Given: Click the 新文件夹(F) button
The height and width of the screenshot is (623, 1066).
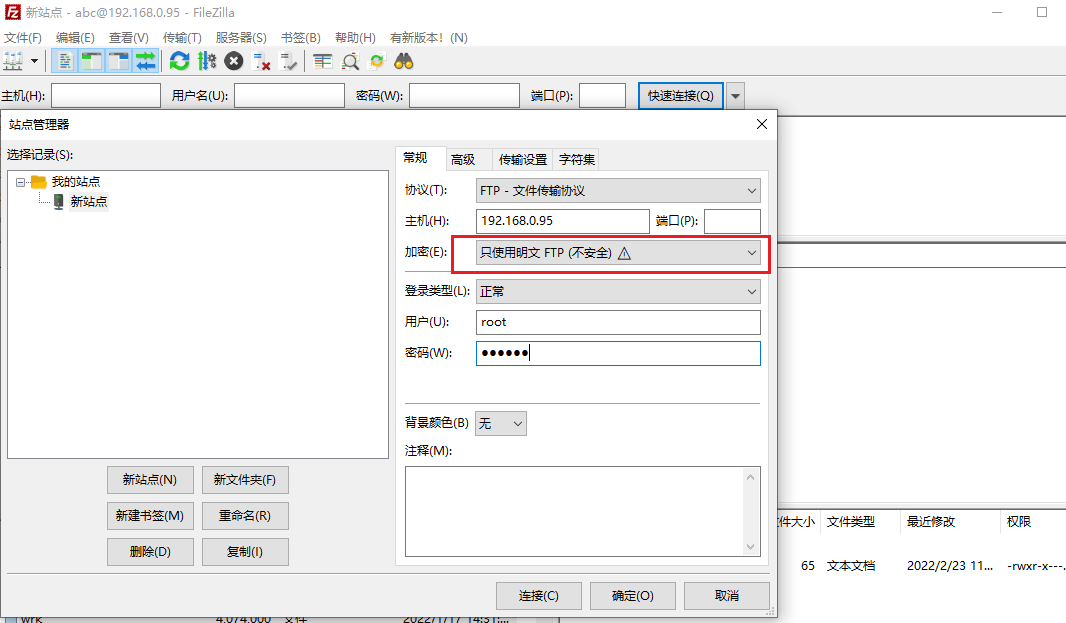Looking at the screenshot, I should pos(245,480).
